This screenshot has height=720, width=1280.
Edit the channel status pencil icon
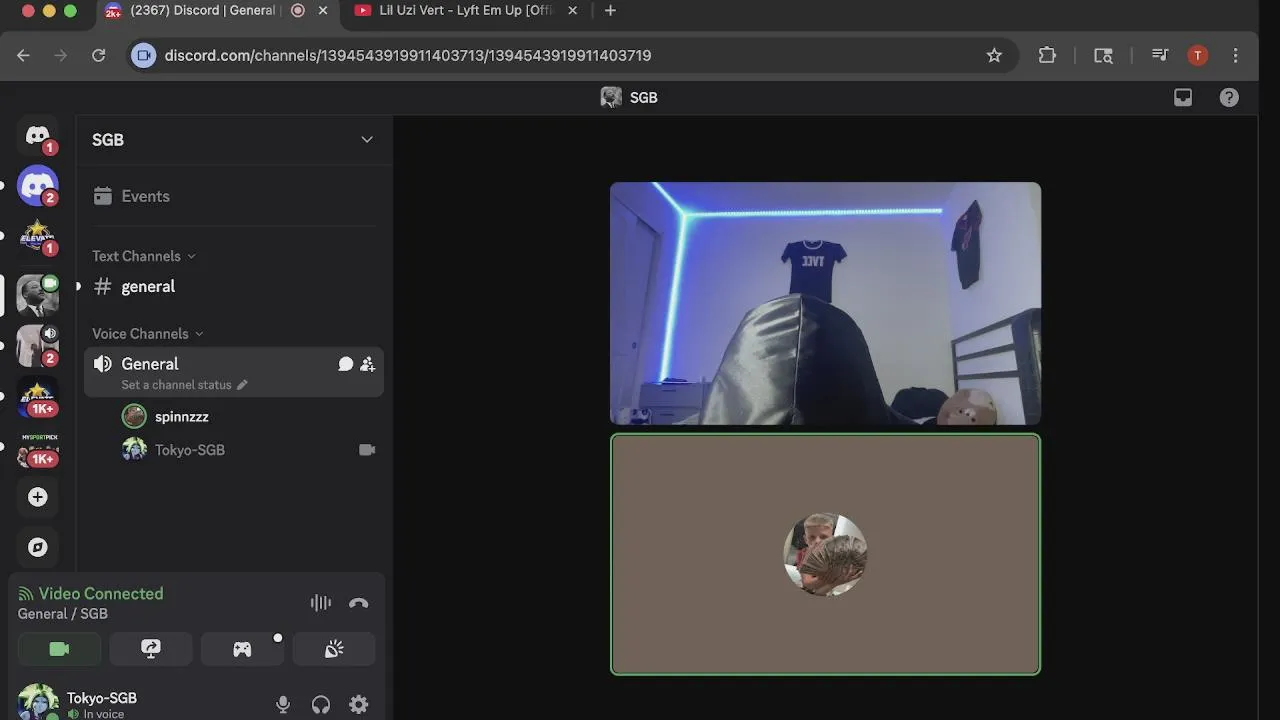(242, 385)
